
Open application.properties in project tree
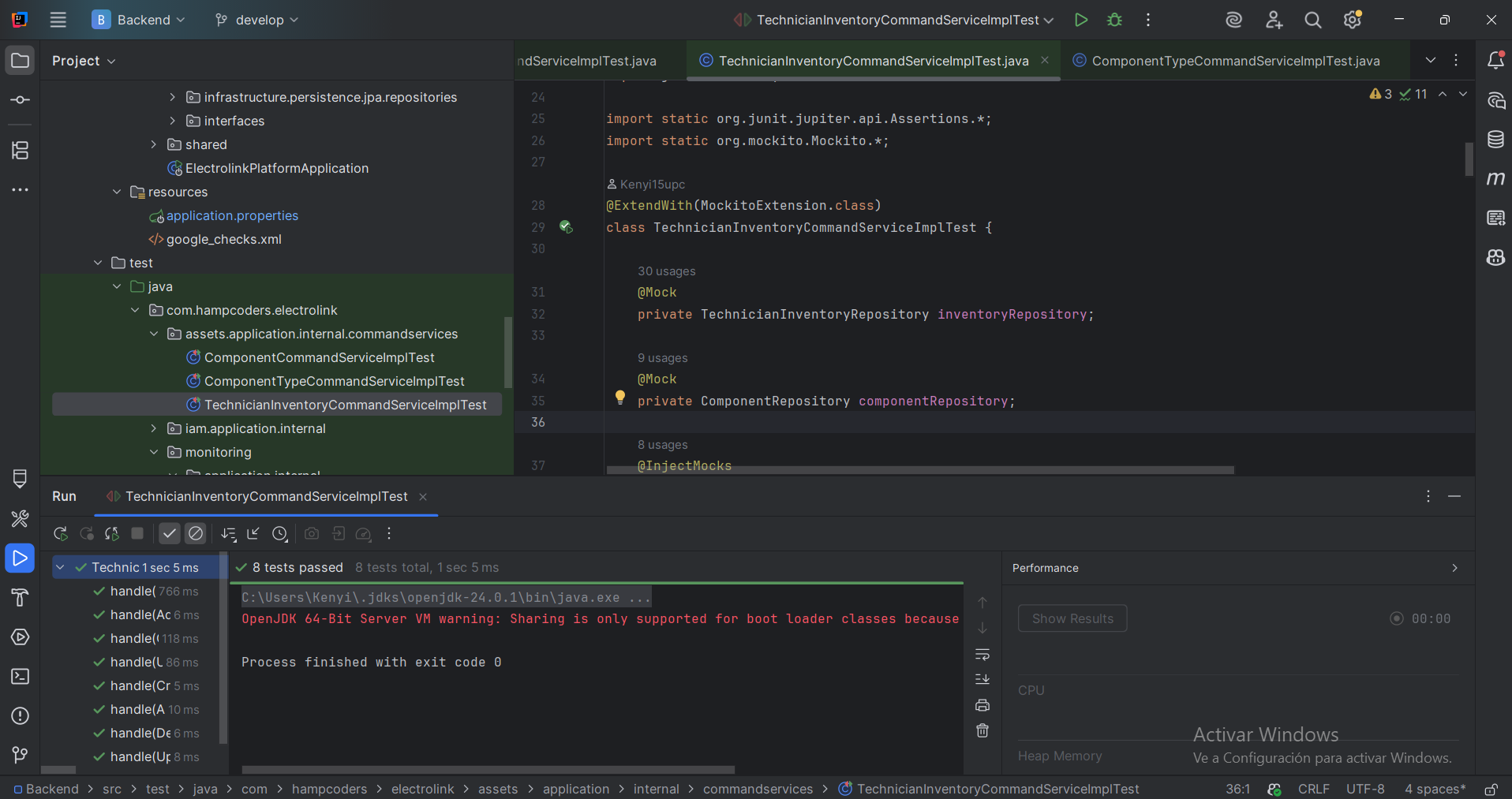click(x=232, y=215)
